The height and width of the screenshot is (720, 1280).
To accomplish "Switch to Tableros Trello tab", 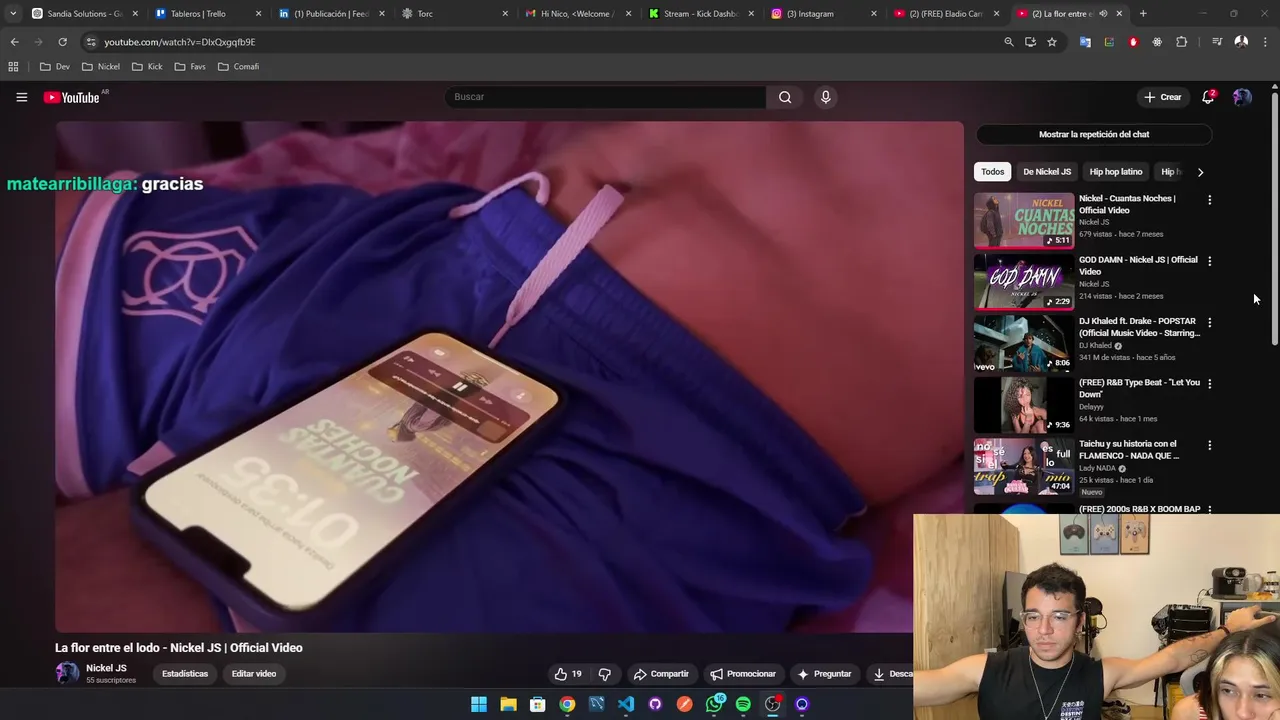I will coord(208,14).
